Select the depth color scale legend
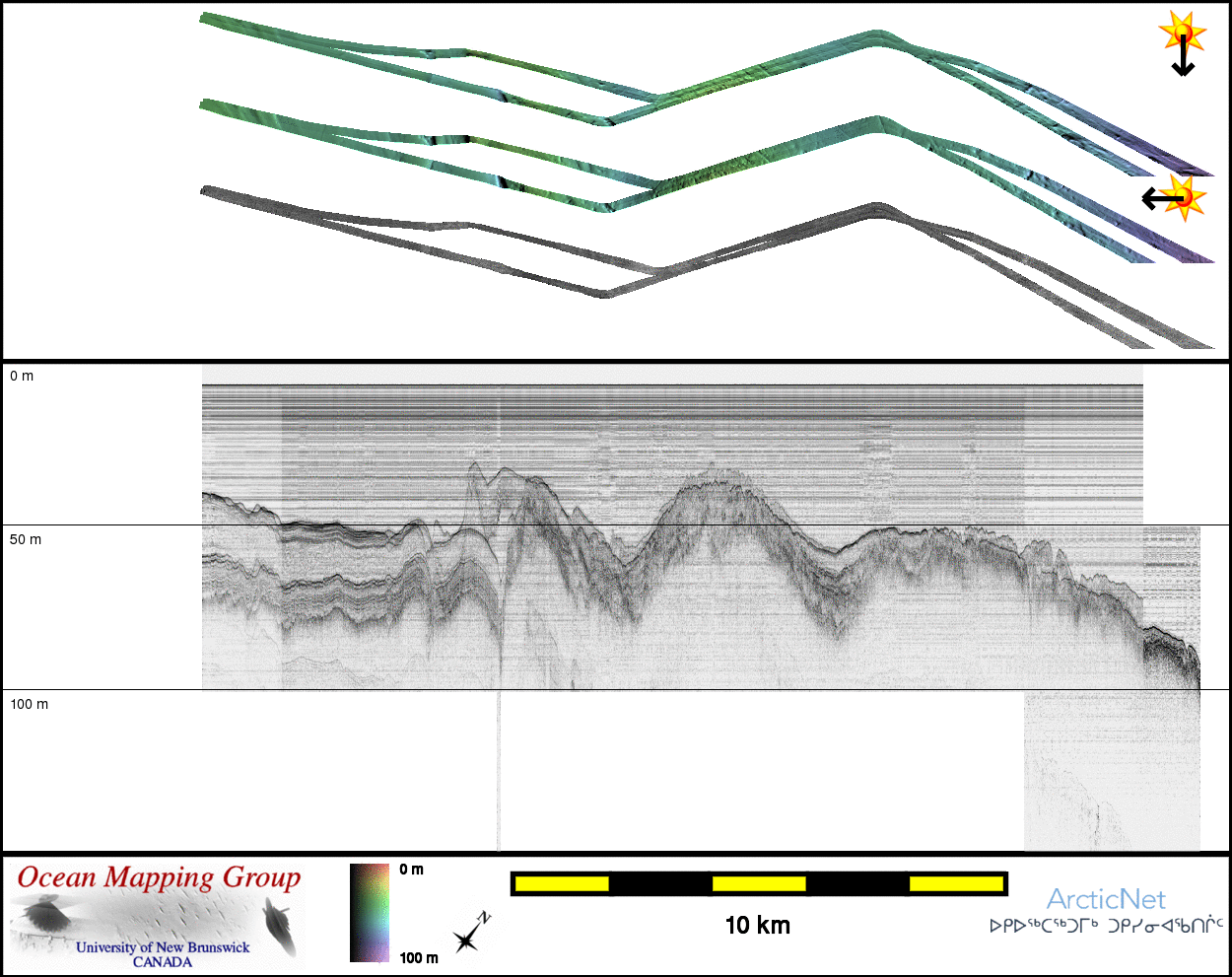This screenshot has height=977, width=1232. tap(370, 913)
